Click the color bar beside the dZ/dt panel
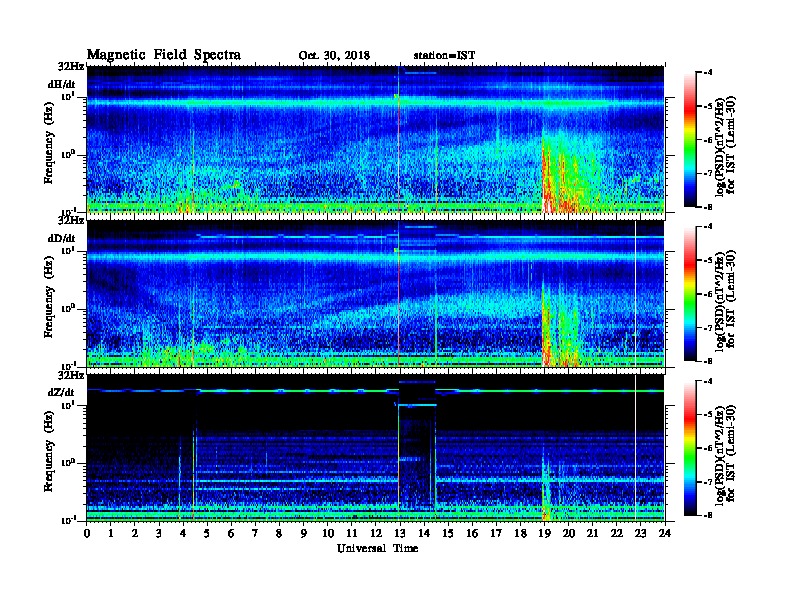Viewport: 792px width, 612px height. [690, 448]
